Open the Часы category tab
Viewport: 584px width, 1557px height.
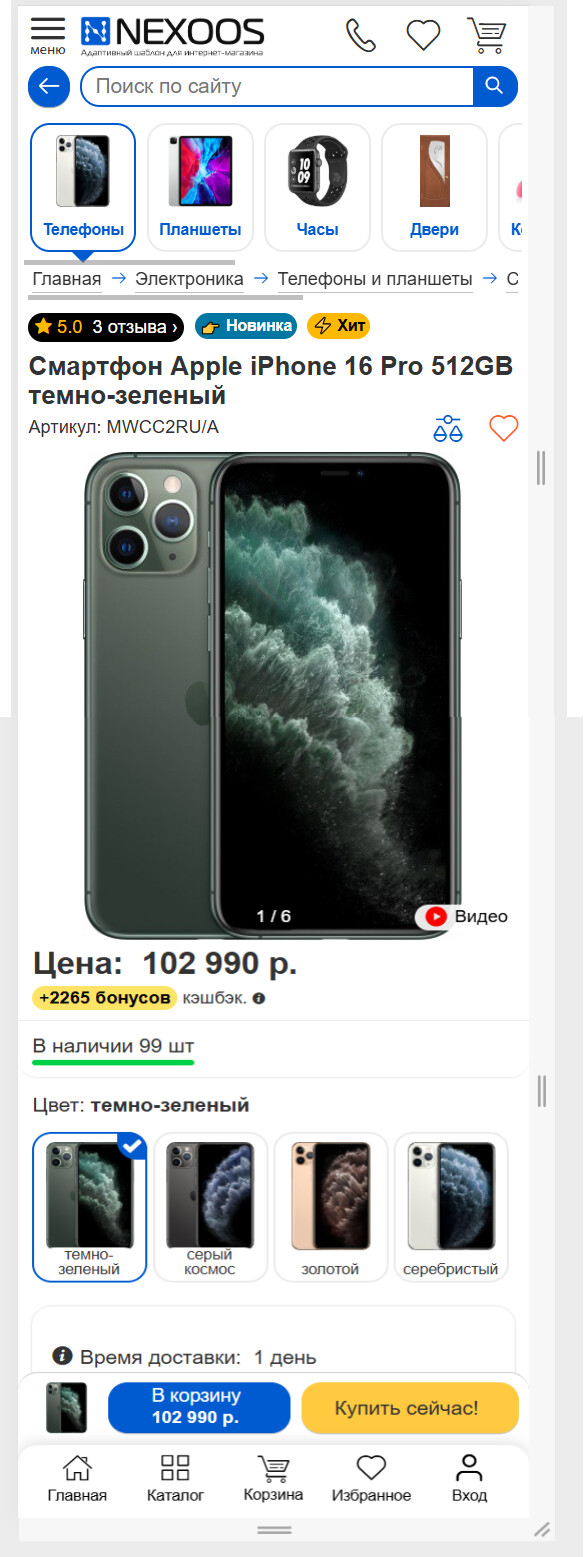click(x=317, y=187)
